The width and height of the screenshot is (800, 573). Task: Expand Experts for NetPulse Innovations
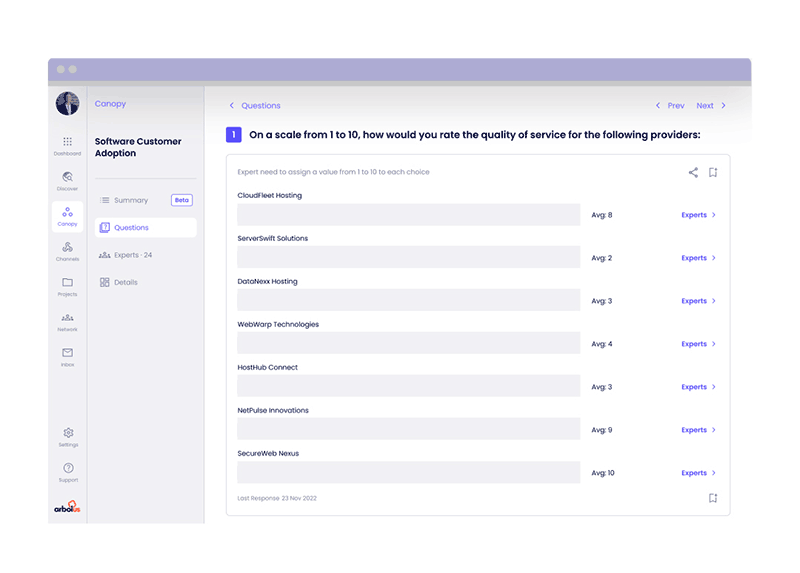coord(698,430)
